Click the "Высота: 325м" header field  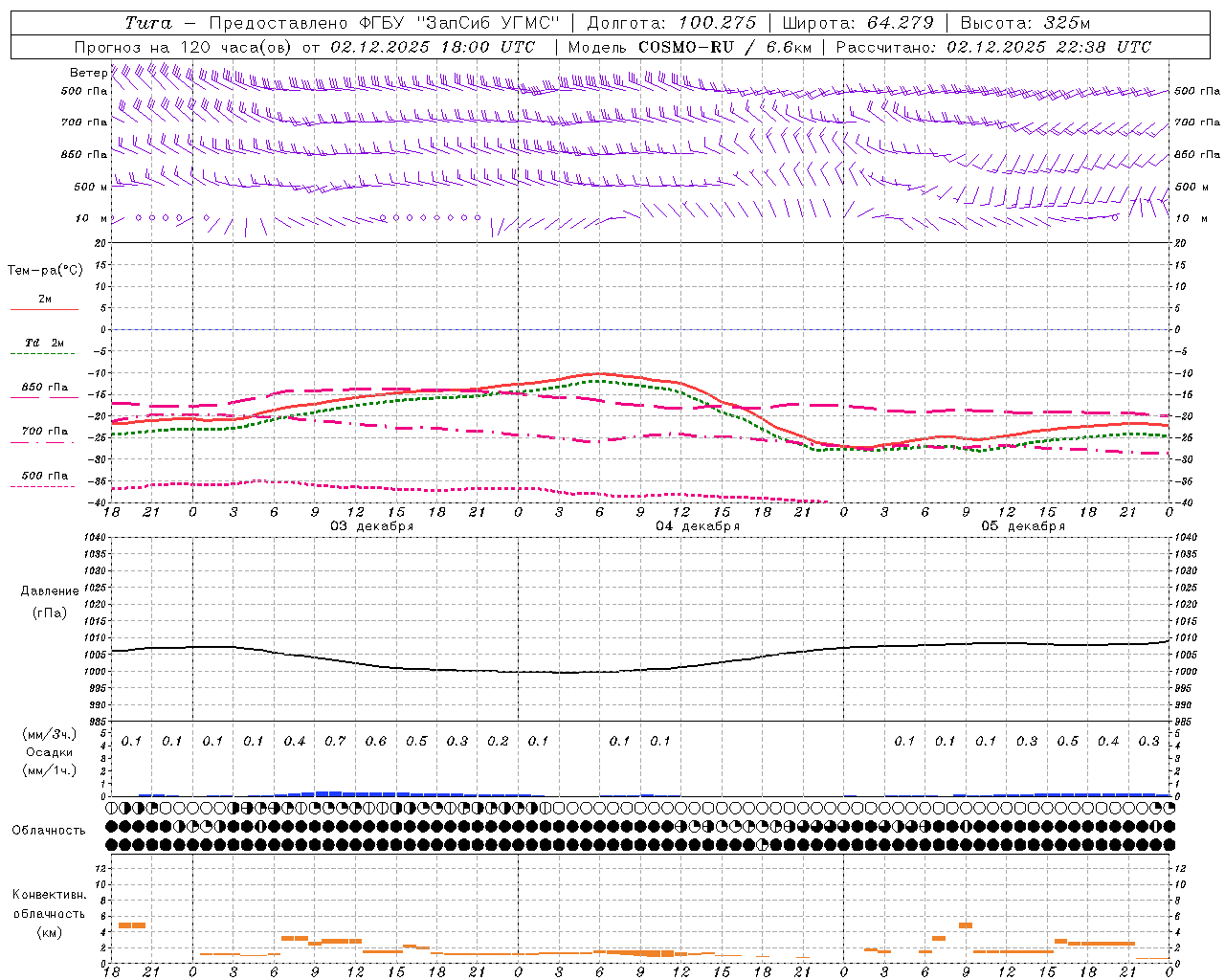pos(1025,23)
